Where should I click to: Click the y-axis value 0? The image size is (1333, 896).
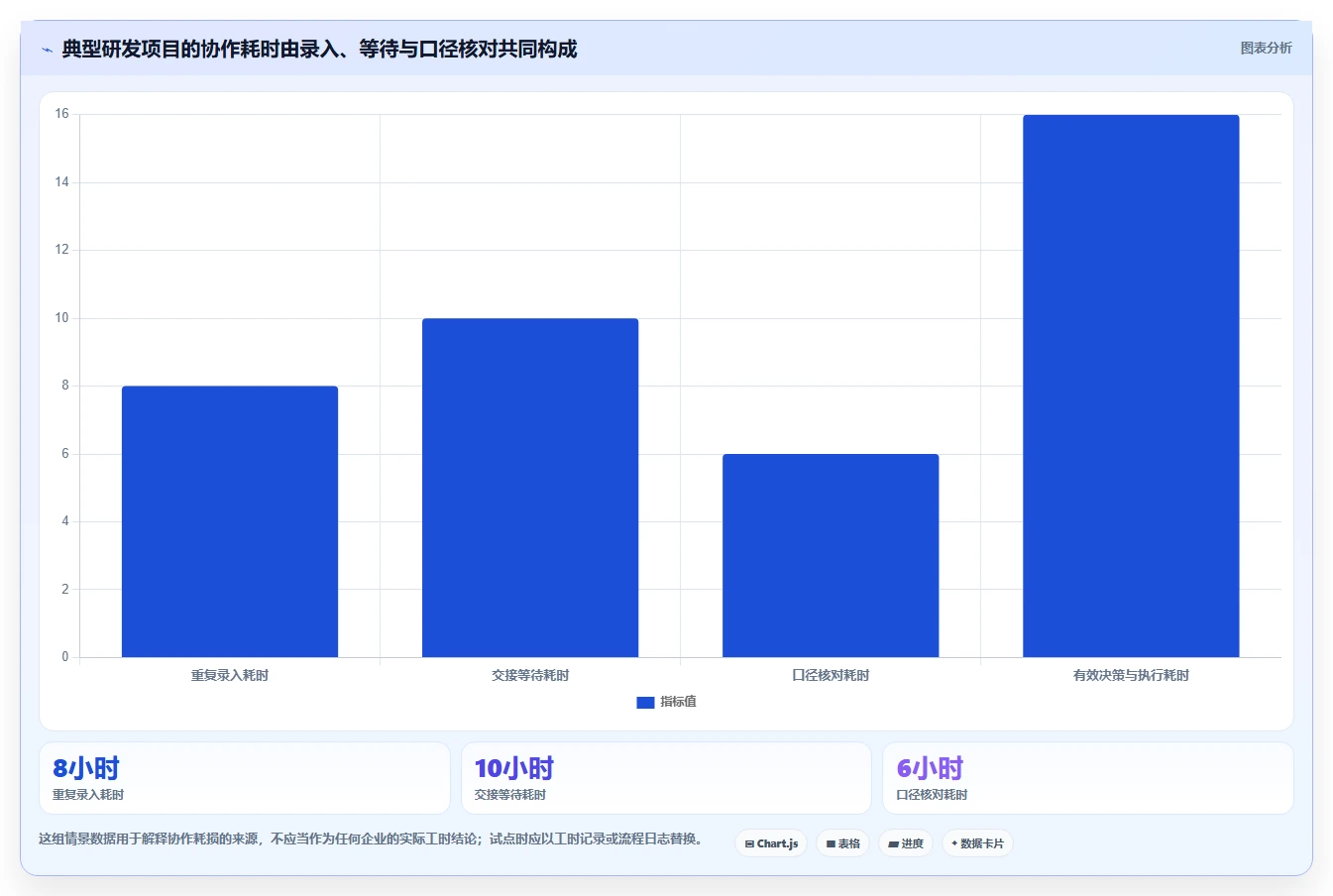tap(65, 656)
